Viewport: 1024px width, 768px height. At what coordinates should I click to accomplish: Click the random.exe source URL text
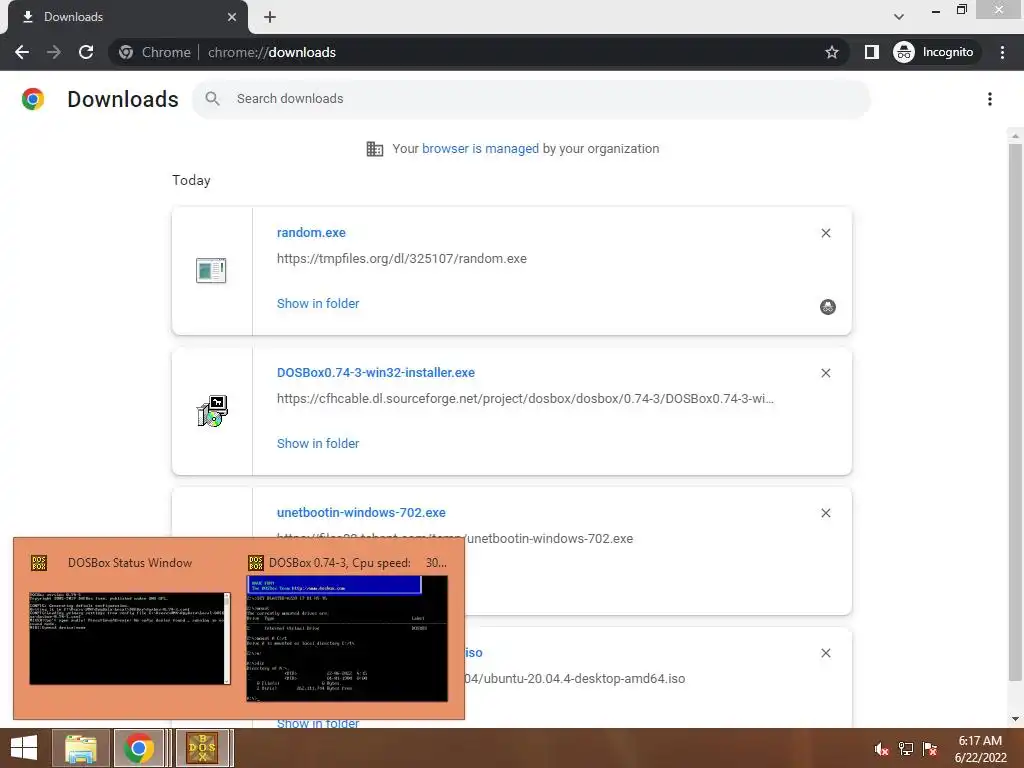click(402, 259)
